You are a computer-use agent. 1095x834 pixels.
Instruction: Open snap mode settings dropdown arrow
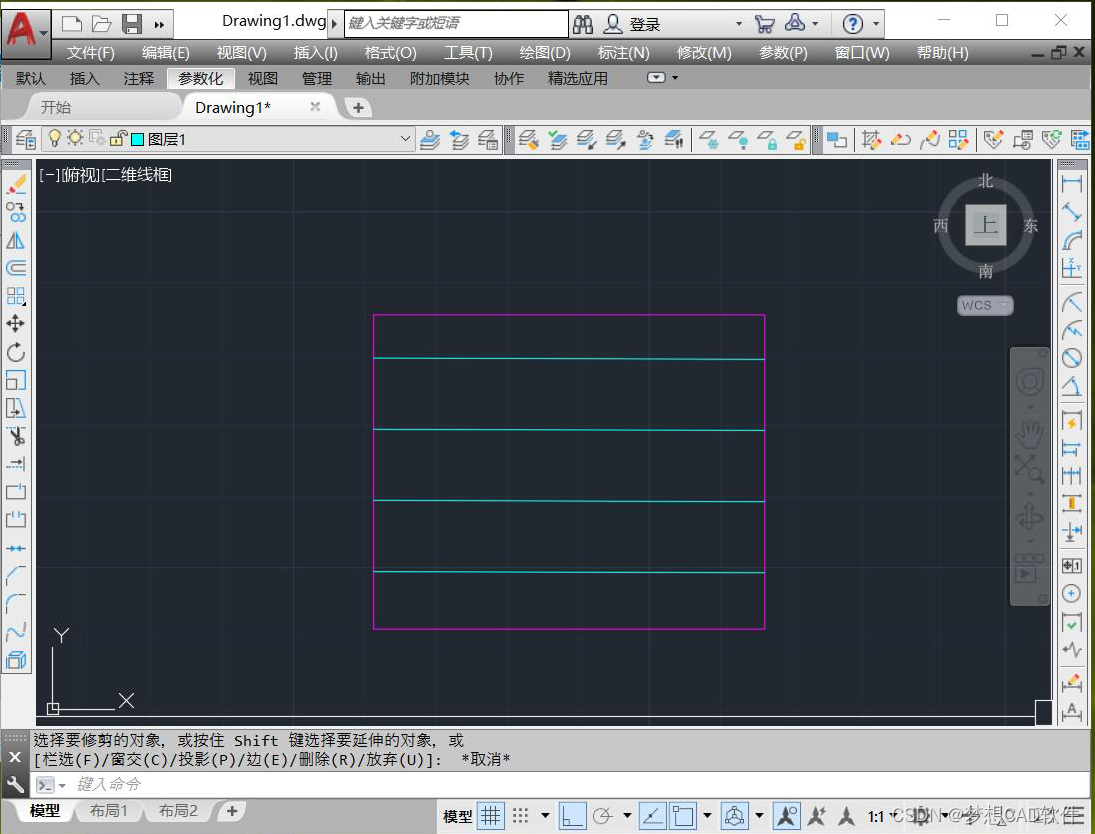click(545, 816)
